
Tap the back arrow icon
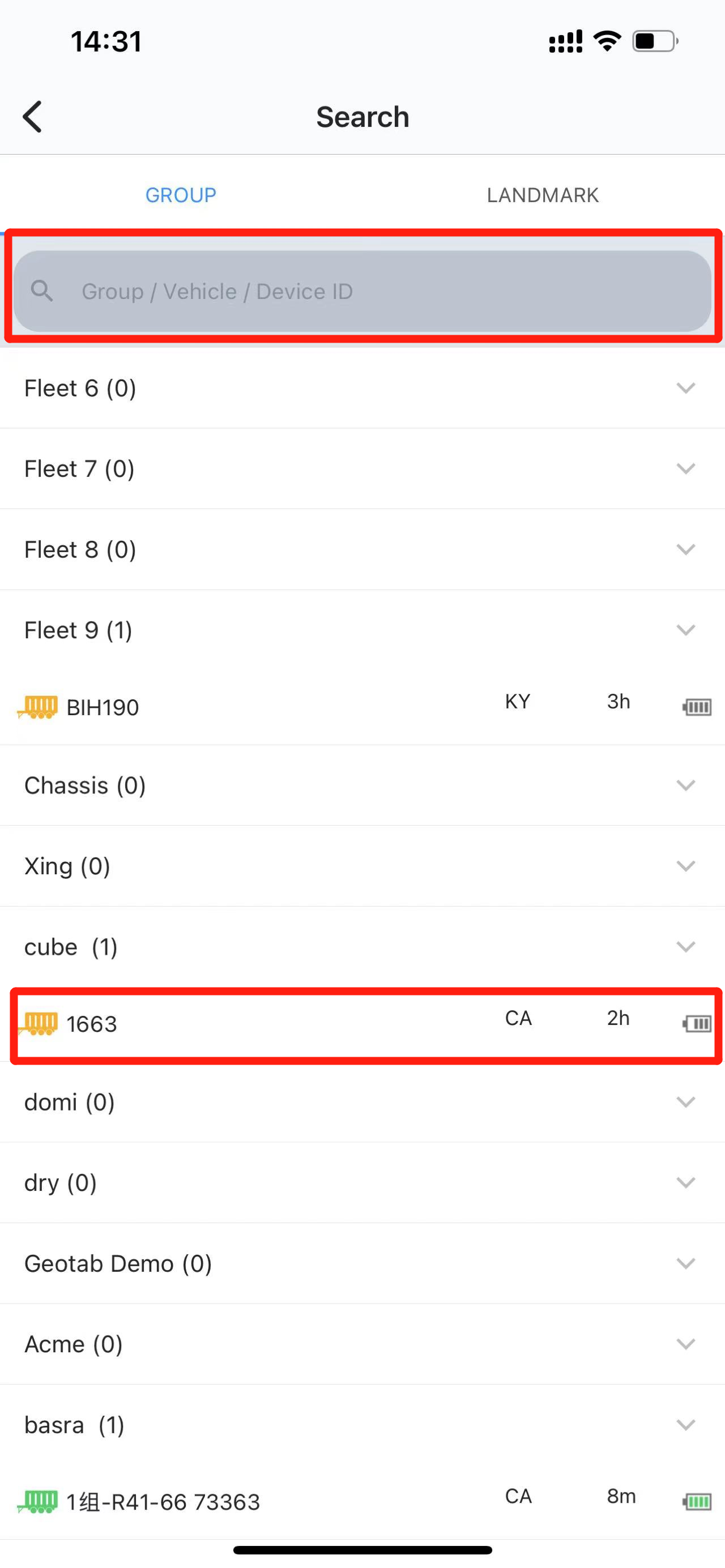click(x=33, y=116)
